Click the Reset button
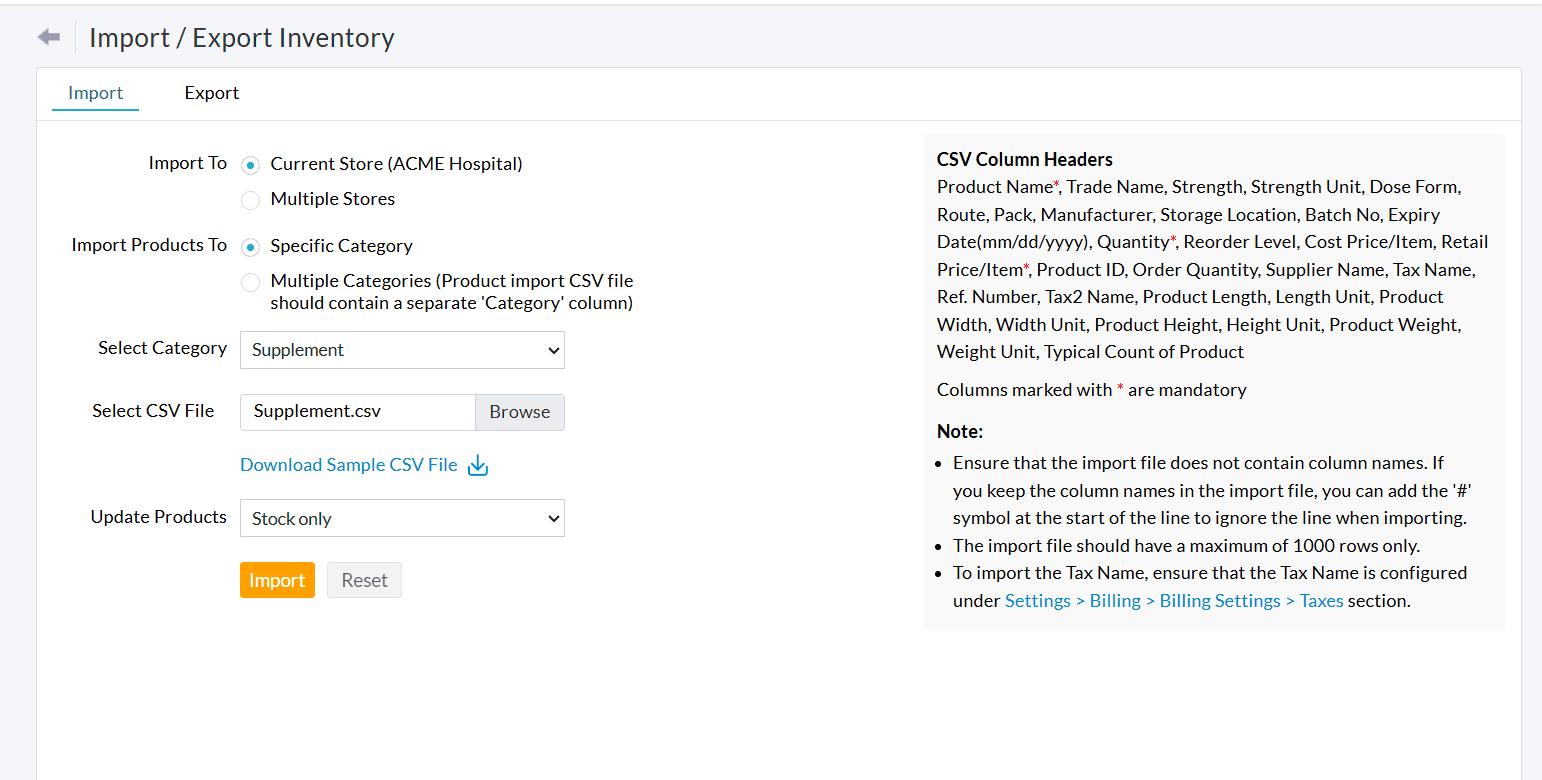The image size is (1542, 780). [x=364, y=580]
